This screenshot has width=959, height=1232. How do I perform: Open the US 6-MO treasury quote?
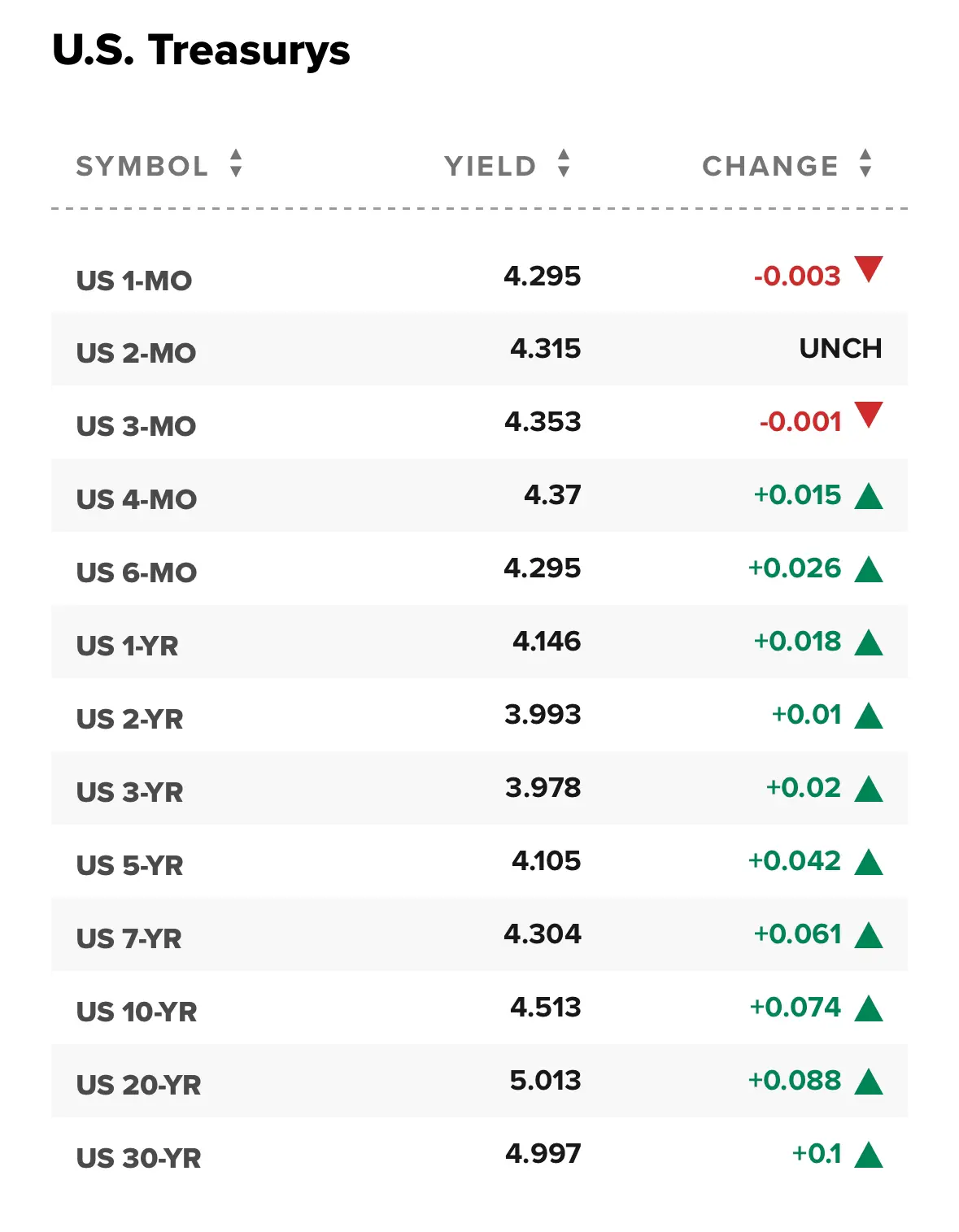pyautogui.click(x=137, y=572)
